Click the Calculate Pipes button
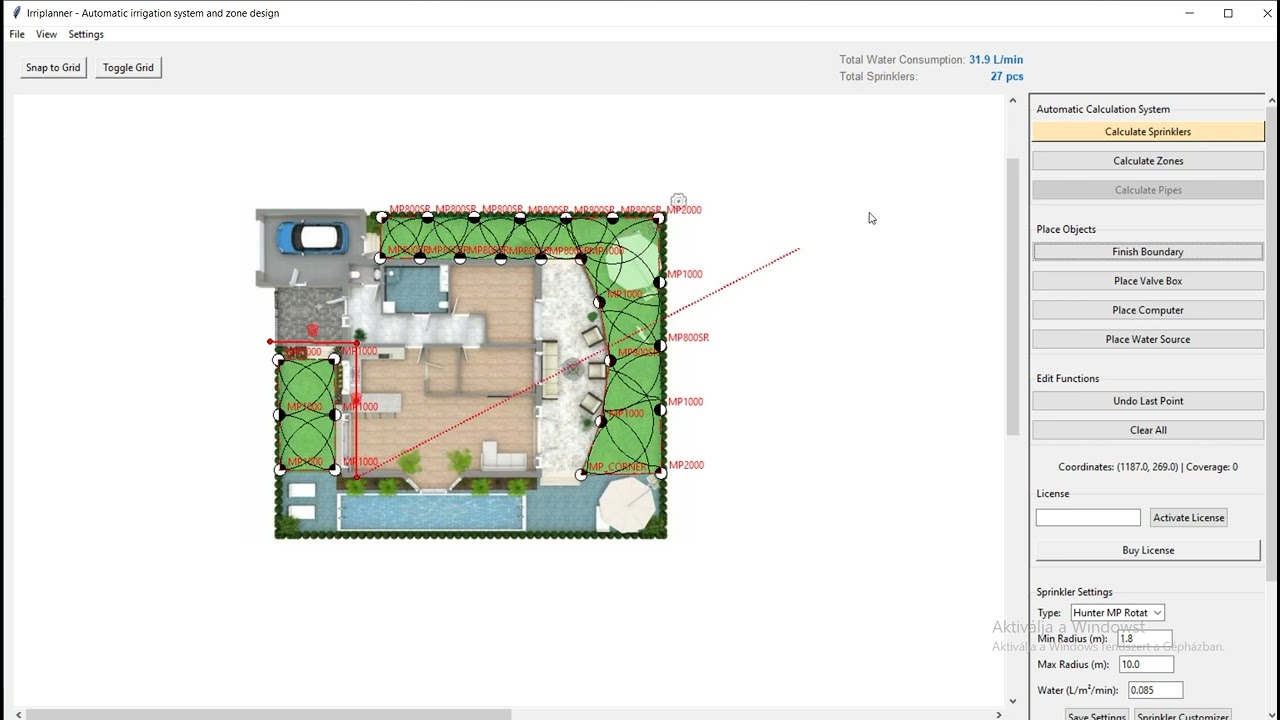 (1148, 190)
